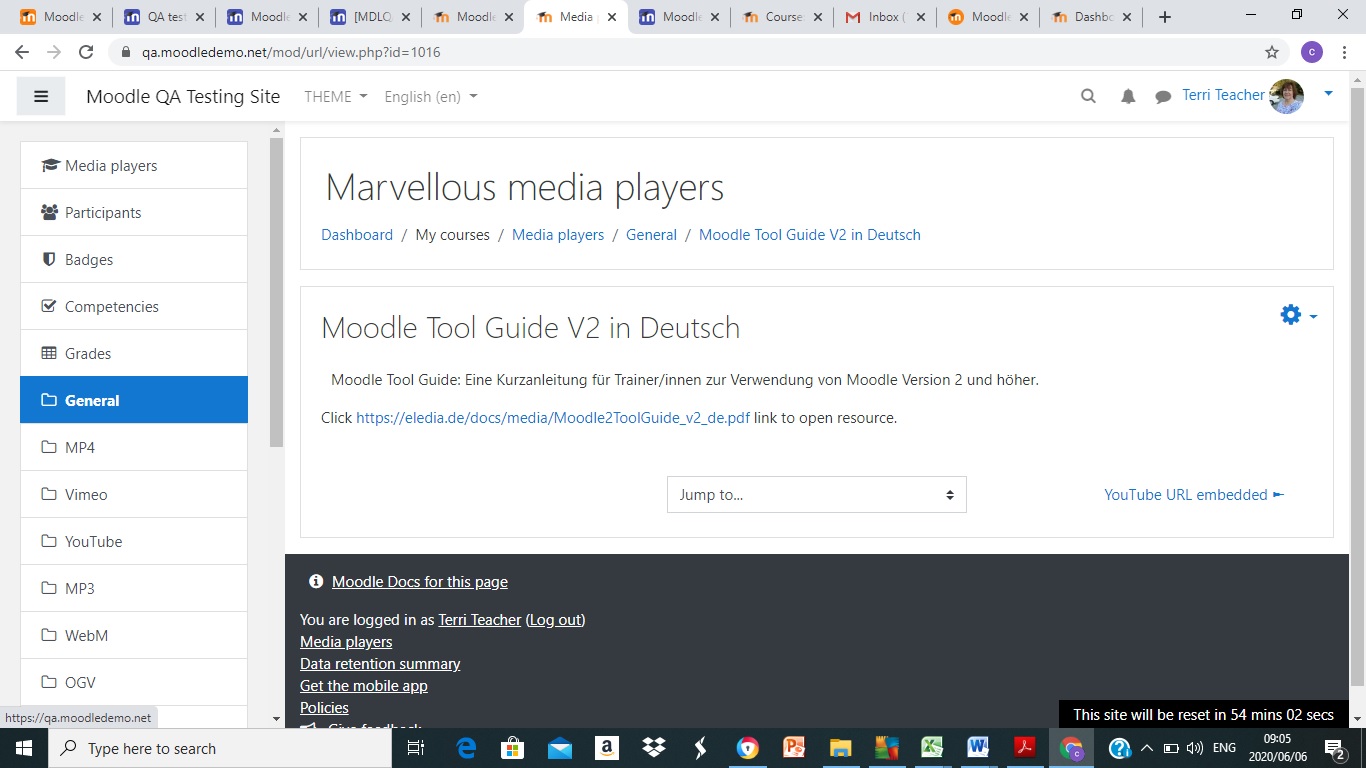The width and height of the screenshot is (1366, 768).
Task: Open the OGV section in sidebar
Action: point(134,682)
